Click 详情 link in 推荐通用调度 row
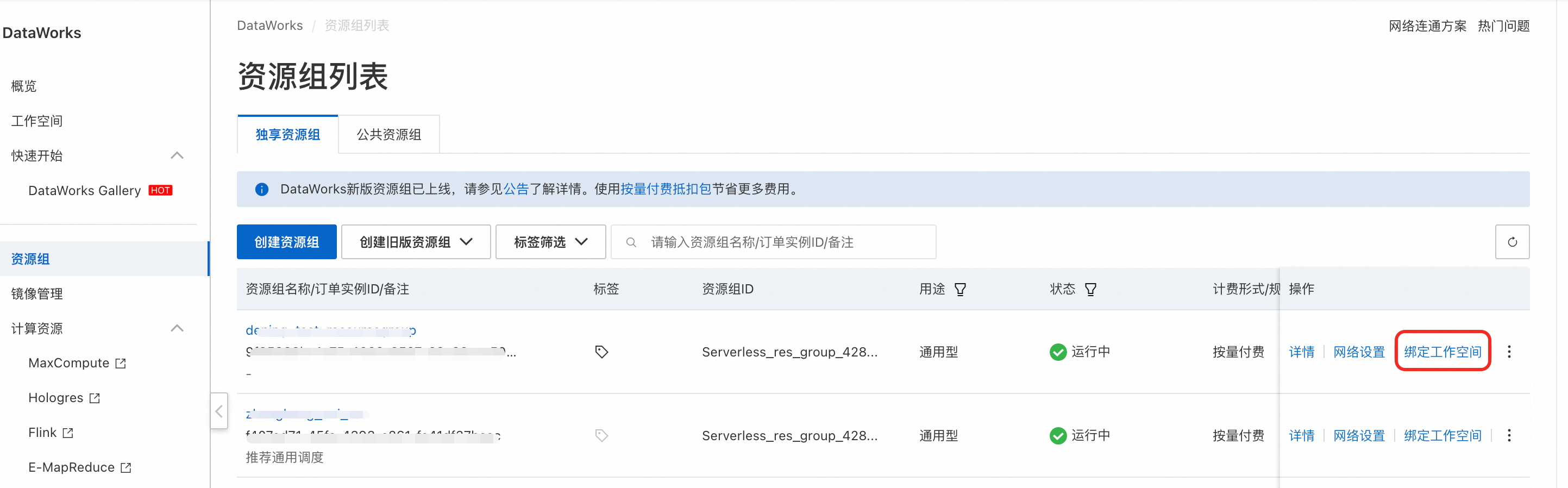This screenshot has width=1568, height=488. click(1301, 435)
